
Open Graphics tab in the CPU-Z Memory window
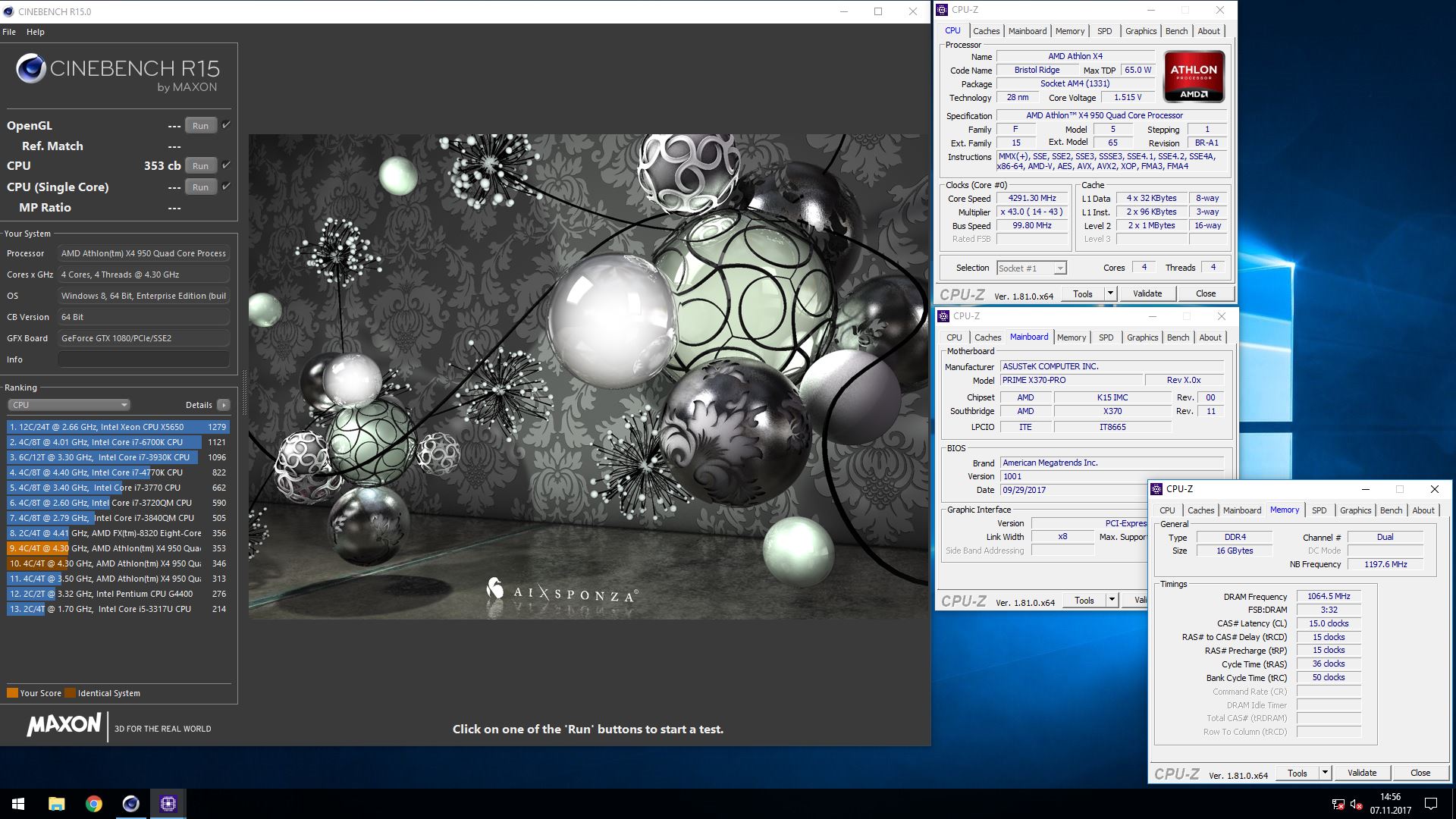point(1355,510)
